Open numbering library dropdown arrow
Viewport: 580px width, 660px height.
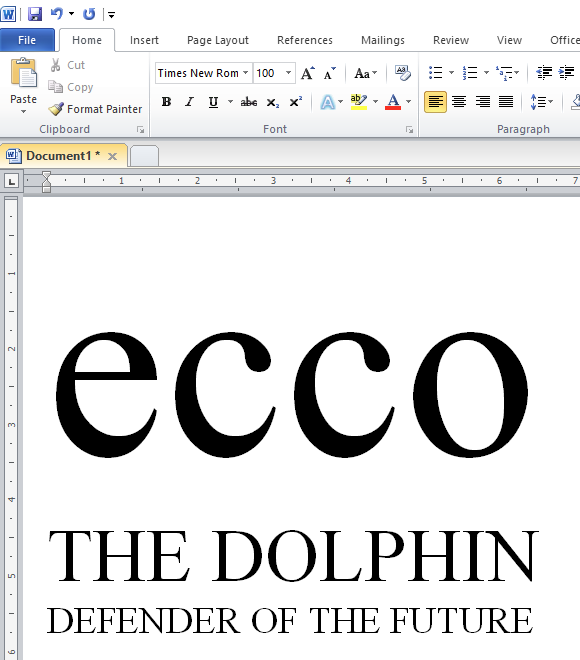click(486, 73)
